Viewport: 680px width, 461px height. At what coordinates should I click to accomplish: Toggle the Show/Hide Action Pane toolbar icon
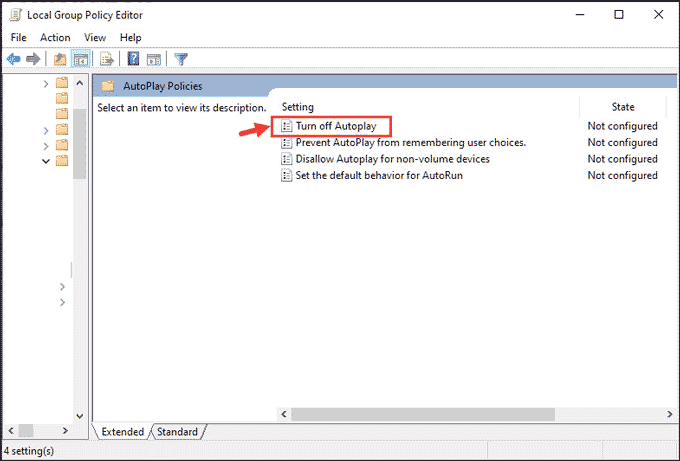154,59
